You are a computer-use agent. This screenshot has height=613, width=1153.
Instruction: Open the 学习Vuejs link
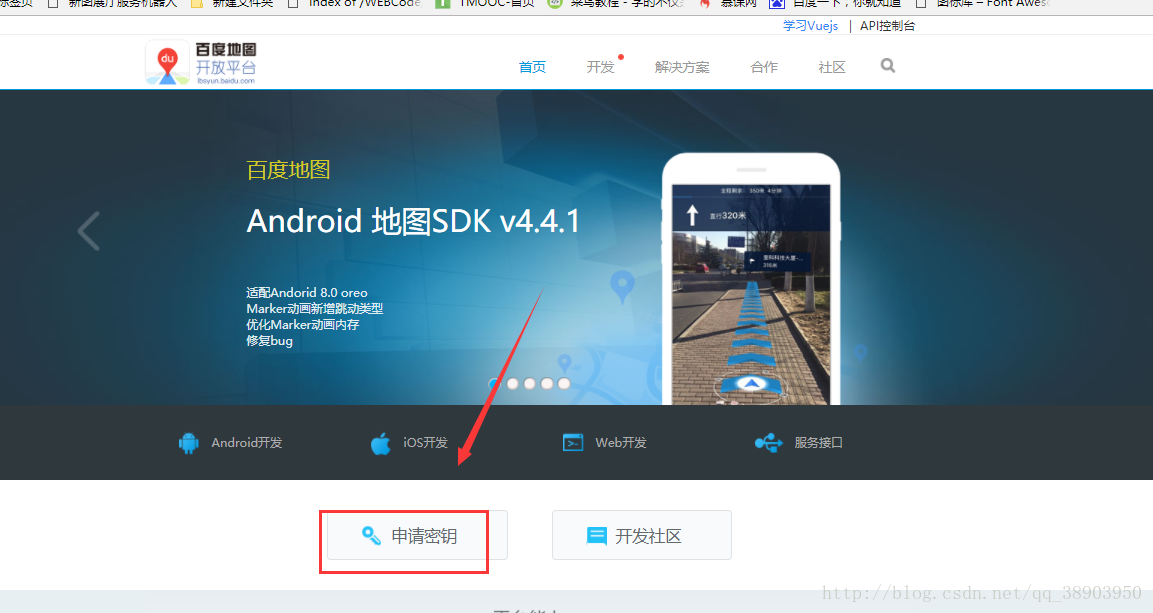[810, 26]
